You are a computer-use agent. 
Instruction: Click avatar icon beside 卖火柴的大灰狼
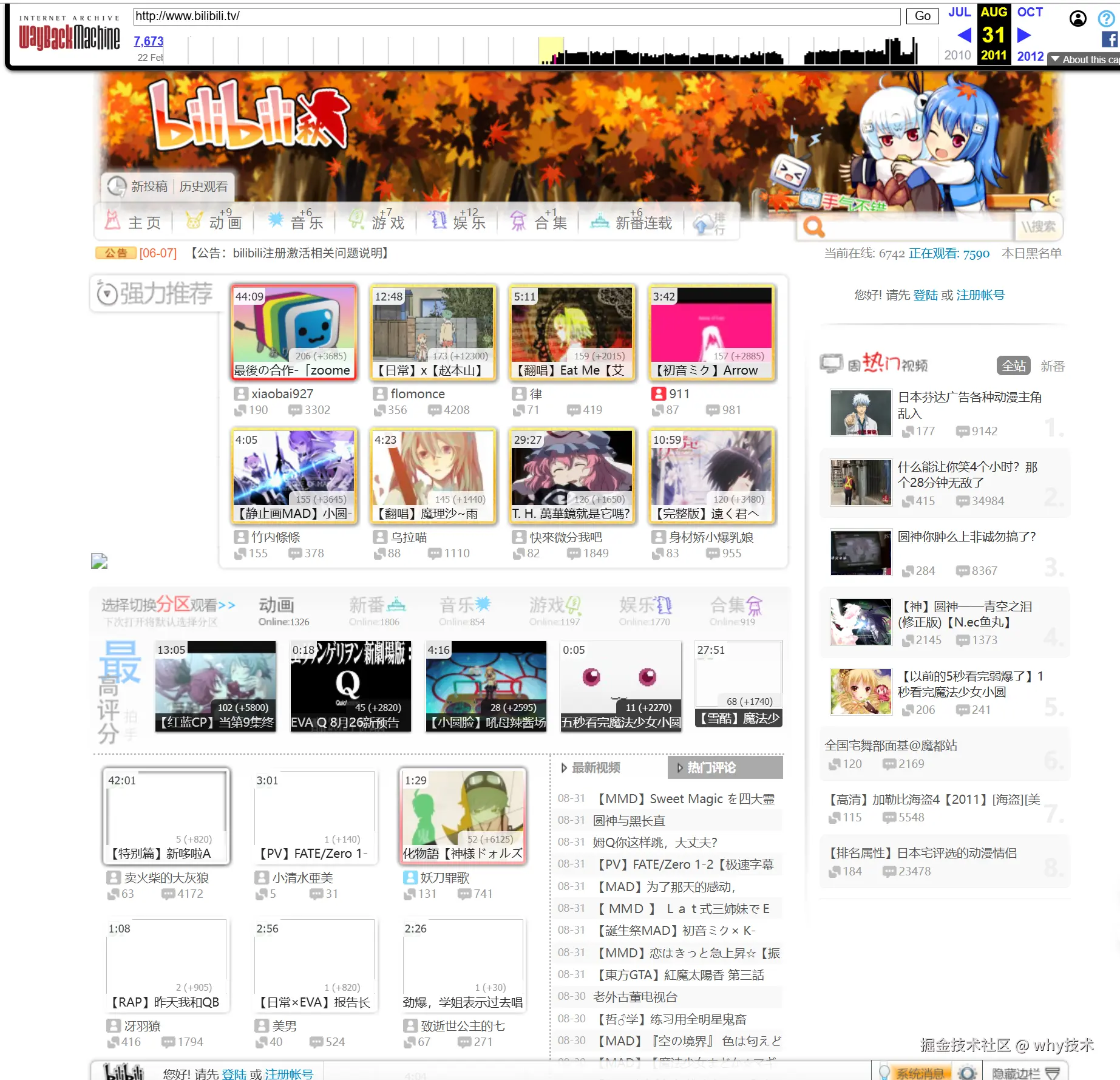pos(114,877)
